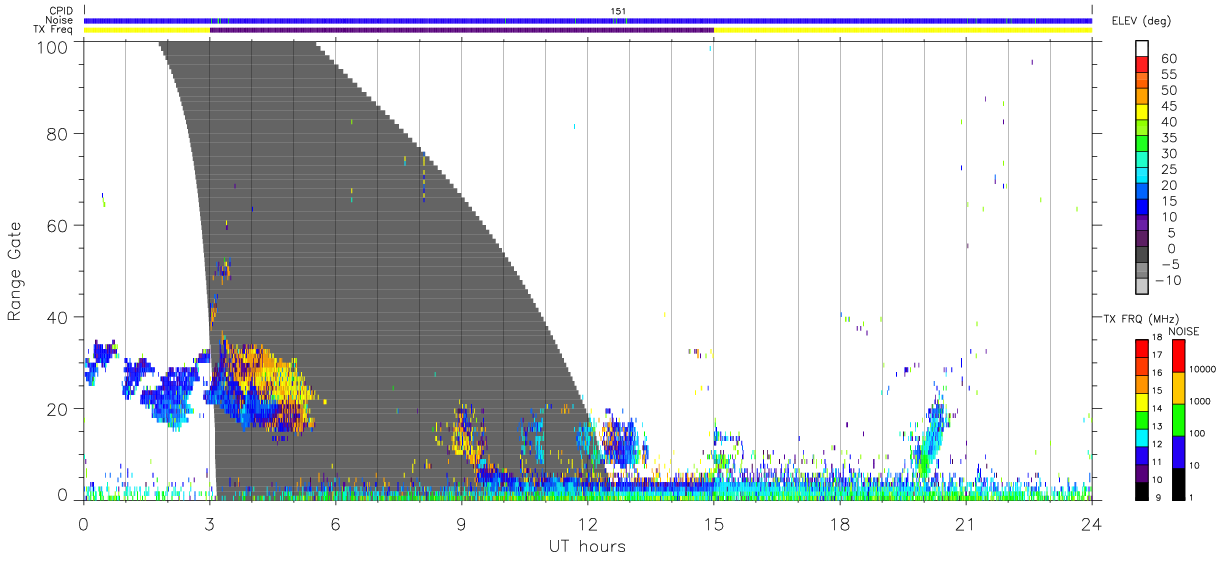Select the cyan 20–25 degree elevation color segment
Viewport: 1228px width, 567px height.
click(x=1141, y=177)
